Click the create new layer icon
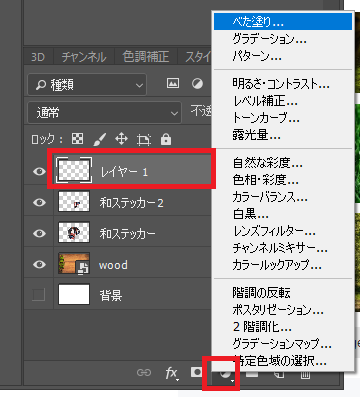This screenshot has width=360, height=397. click(x=279, y=374)
